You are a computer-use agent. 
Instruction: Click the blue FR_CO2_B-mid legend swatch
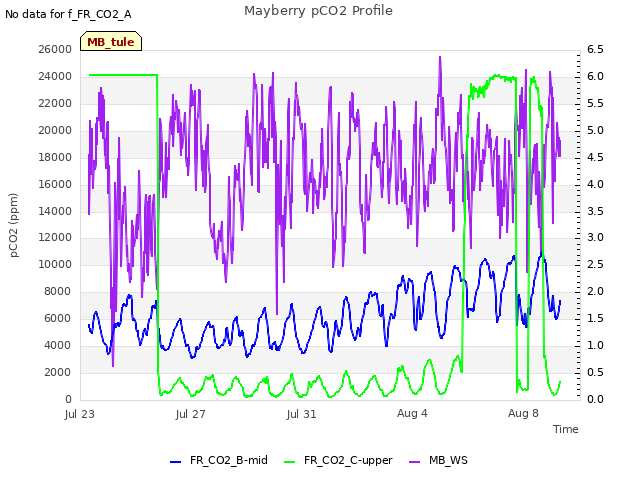tap(176, 462)
